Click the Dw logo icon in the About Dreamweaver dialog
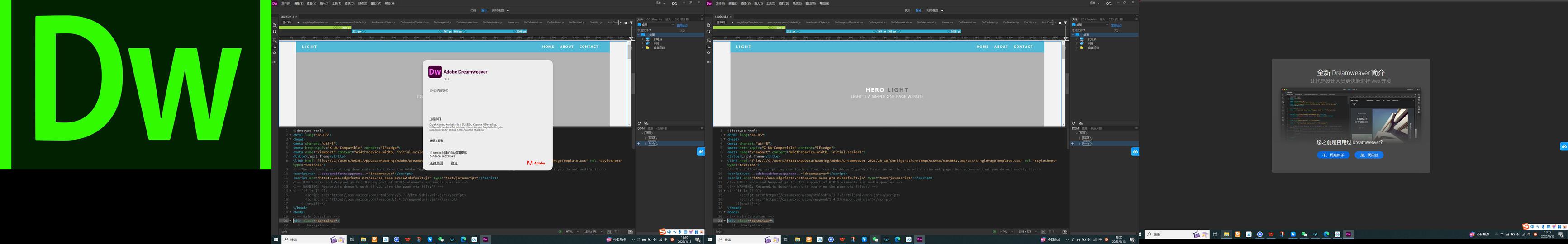This screenshot has width=1568, height=244. [435, 72]
